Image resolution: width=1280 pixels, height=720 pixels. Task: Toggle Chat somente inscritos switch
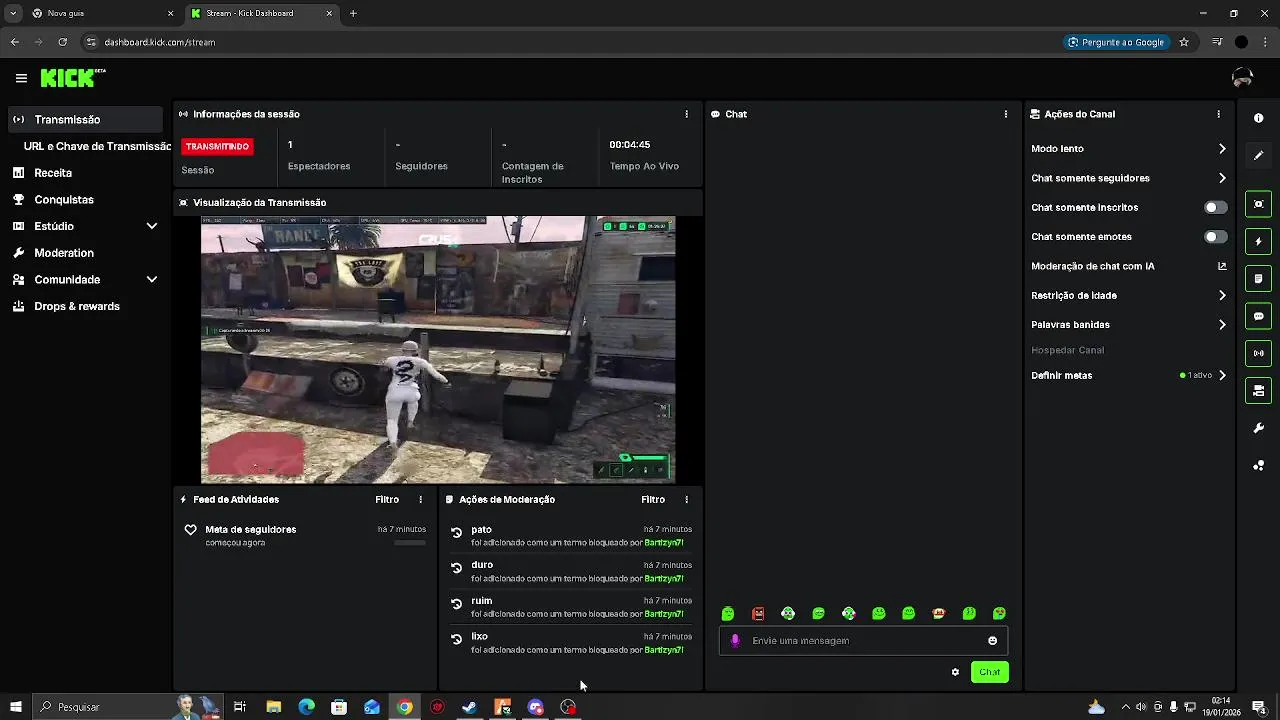click(1215, 207)
